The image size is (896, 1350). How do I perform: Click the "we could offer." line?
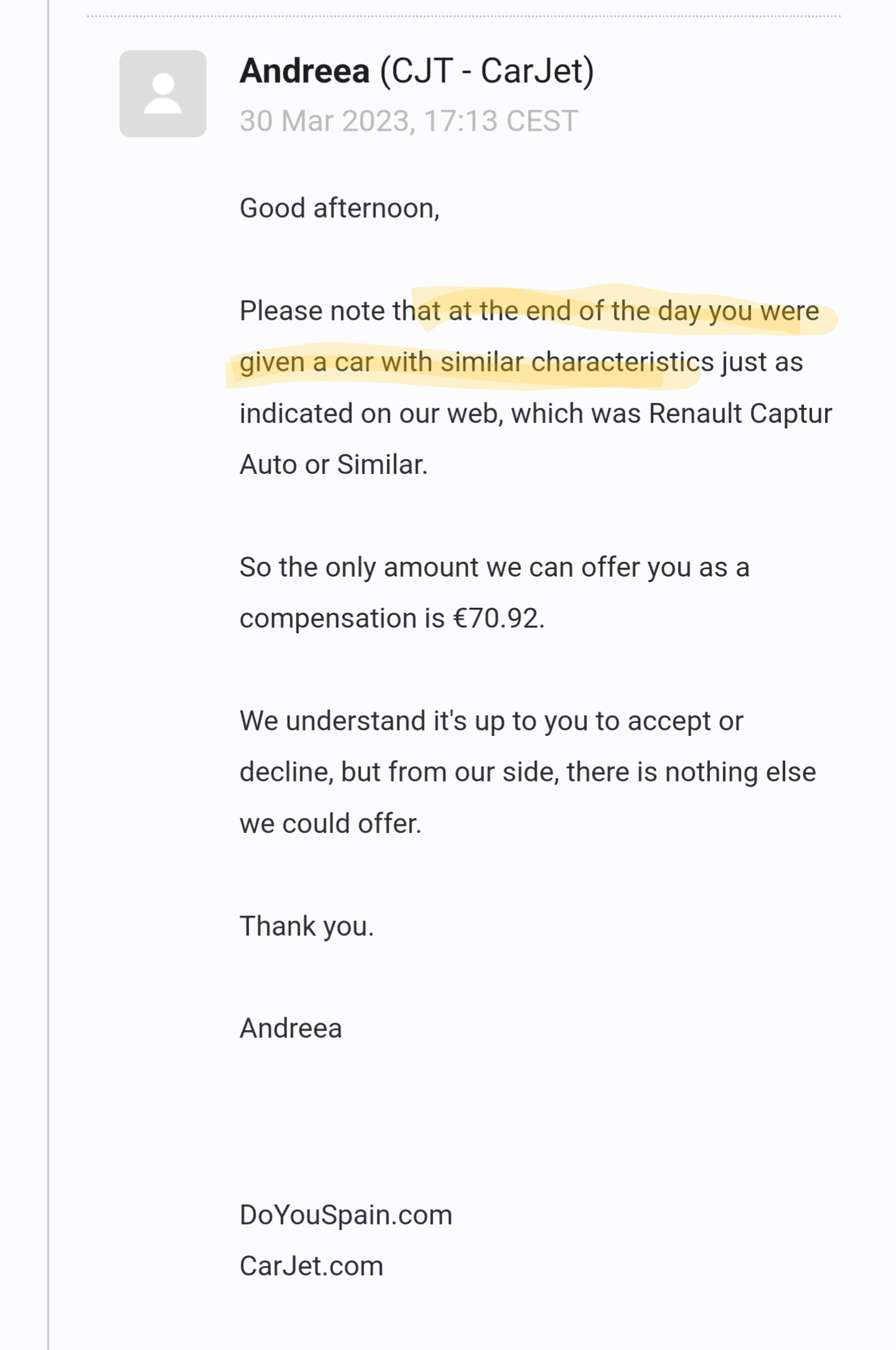[x=331, y=823]
